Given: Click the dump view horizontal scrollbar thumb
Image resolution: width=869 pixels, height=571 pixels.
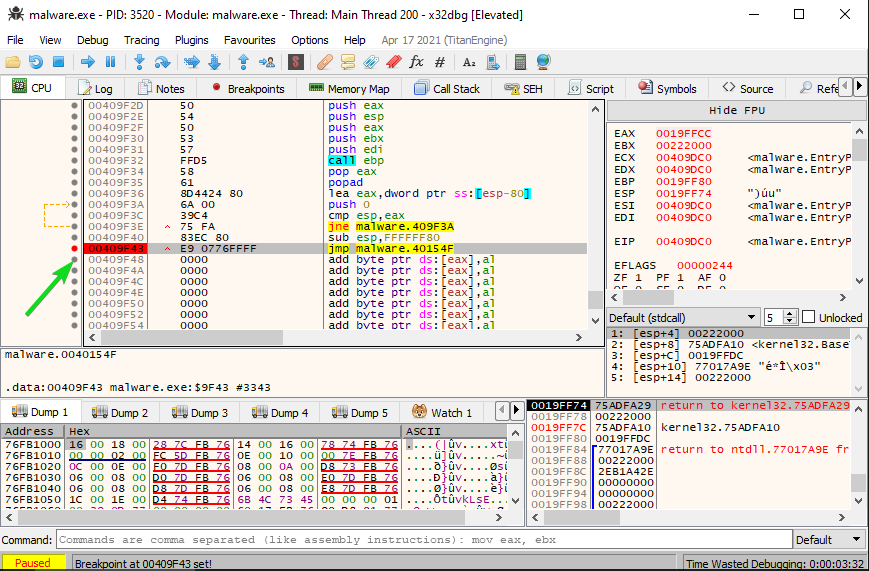Looking at the screenshot, I should coord(242,517).
